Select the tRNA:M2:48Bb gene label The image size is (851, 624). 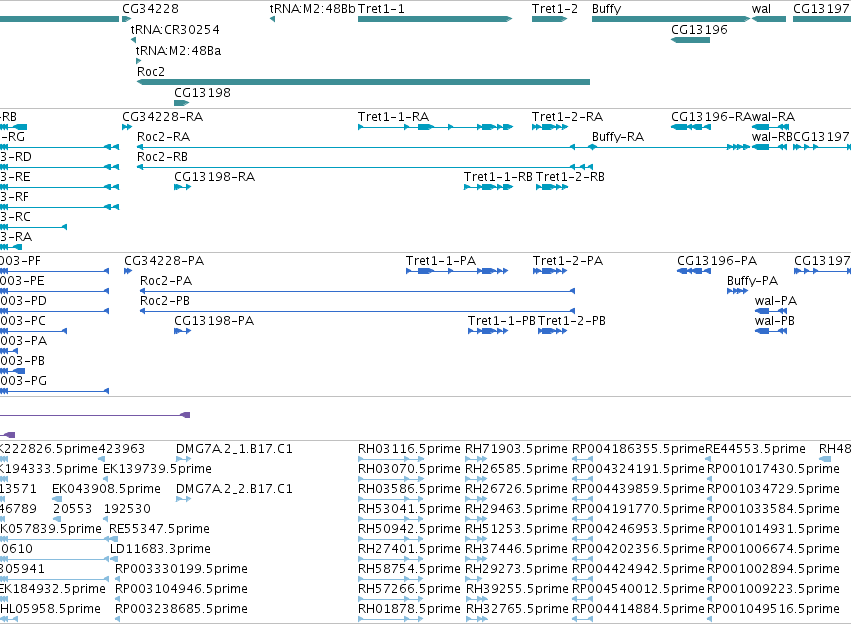pos(313,9)
